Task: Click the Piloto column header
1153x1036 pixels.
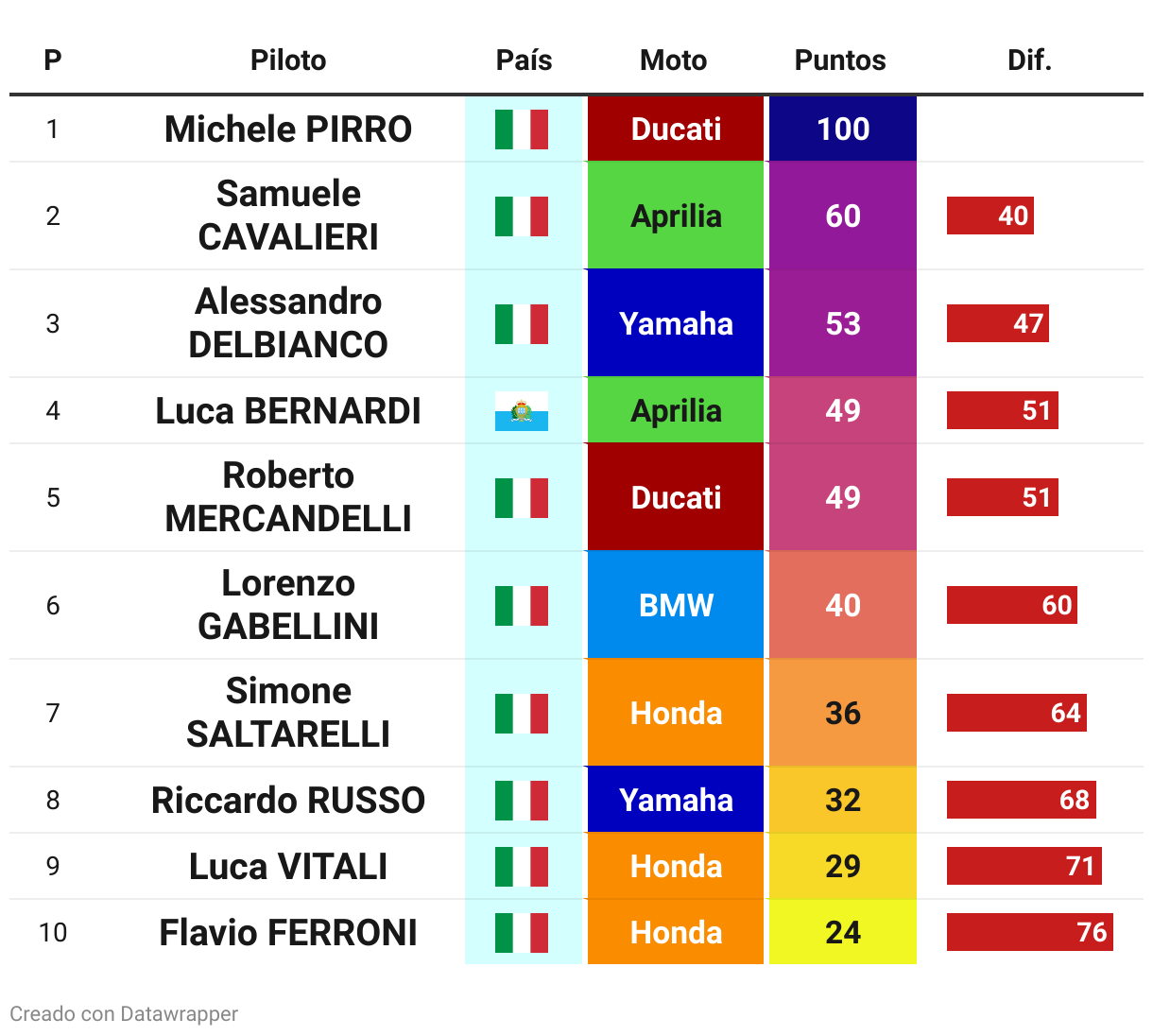Action: [x=288, y=60]
